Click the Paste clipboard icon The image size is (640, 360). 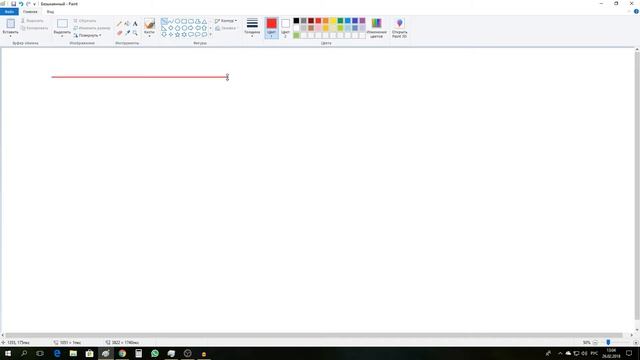pos(11,24)
